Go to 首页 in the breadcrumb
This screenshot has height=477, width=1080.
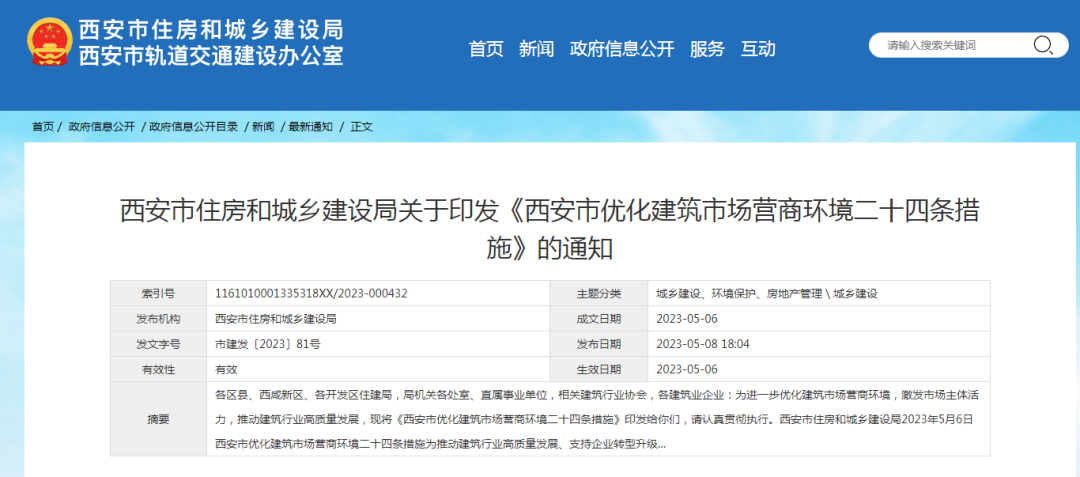tap(43, 127)
